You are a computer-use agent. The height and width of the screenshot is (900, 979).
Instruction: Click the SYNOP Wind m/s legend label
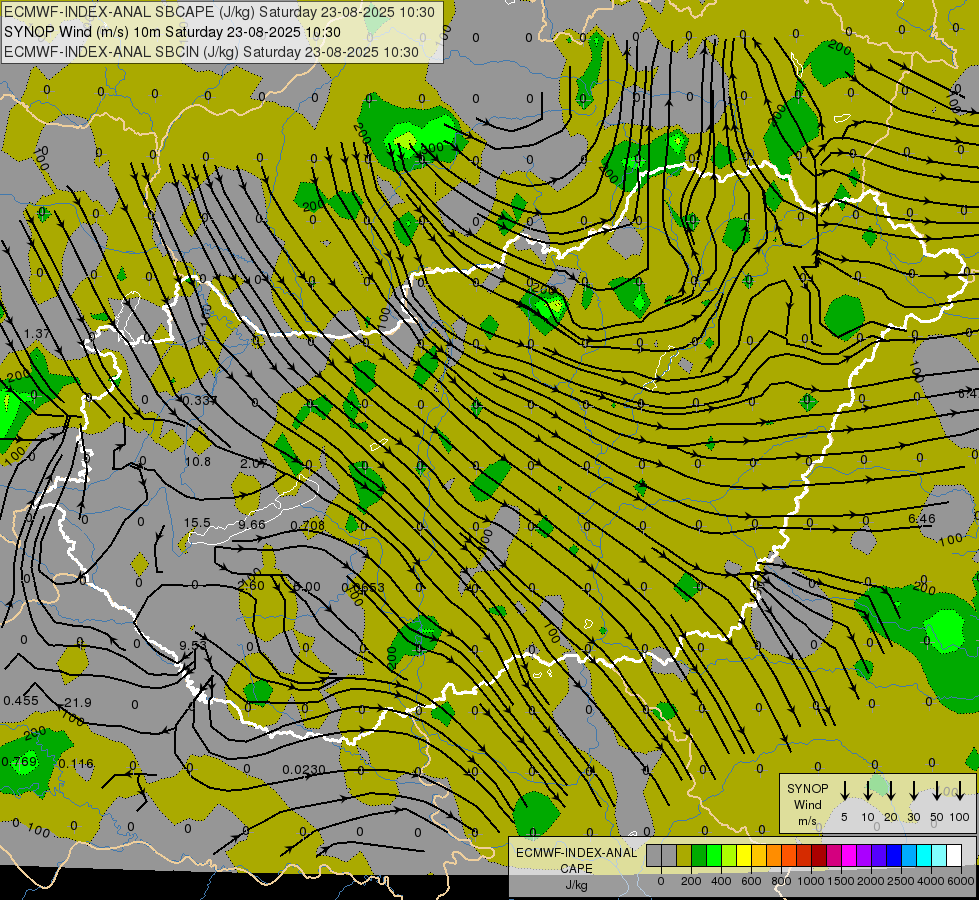pos(807,805)
